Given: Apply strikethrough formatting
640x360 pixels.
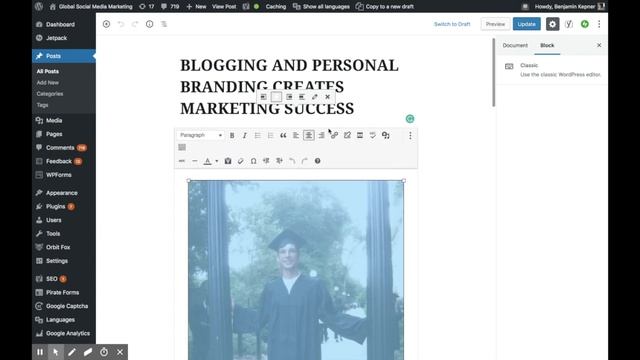Looking at the screenshot, I should [x=182, y=161].
